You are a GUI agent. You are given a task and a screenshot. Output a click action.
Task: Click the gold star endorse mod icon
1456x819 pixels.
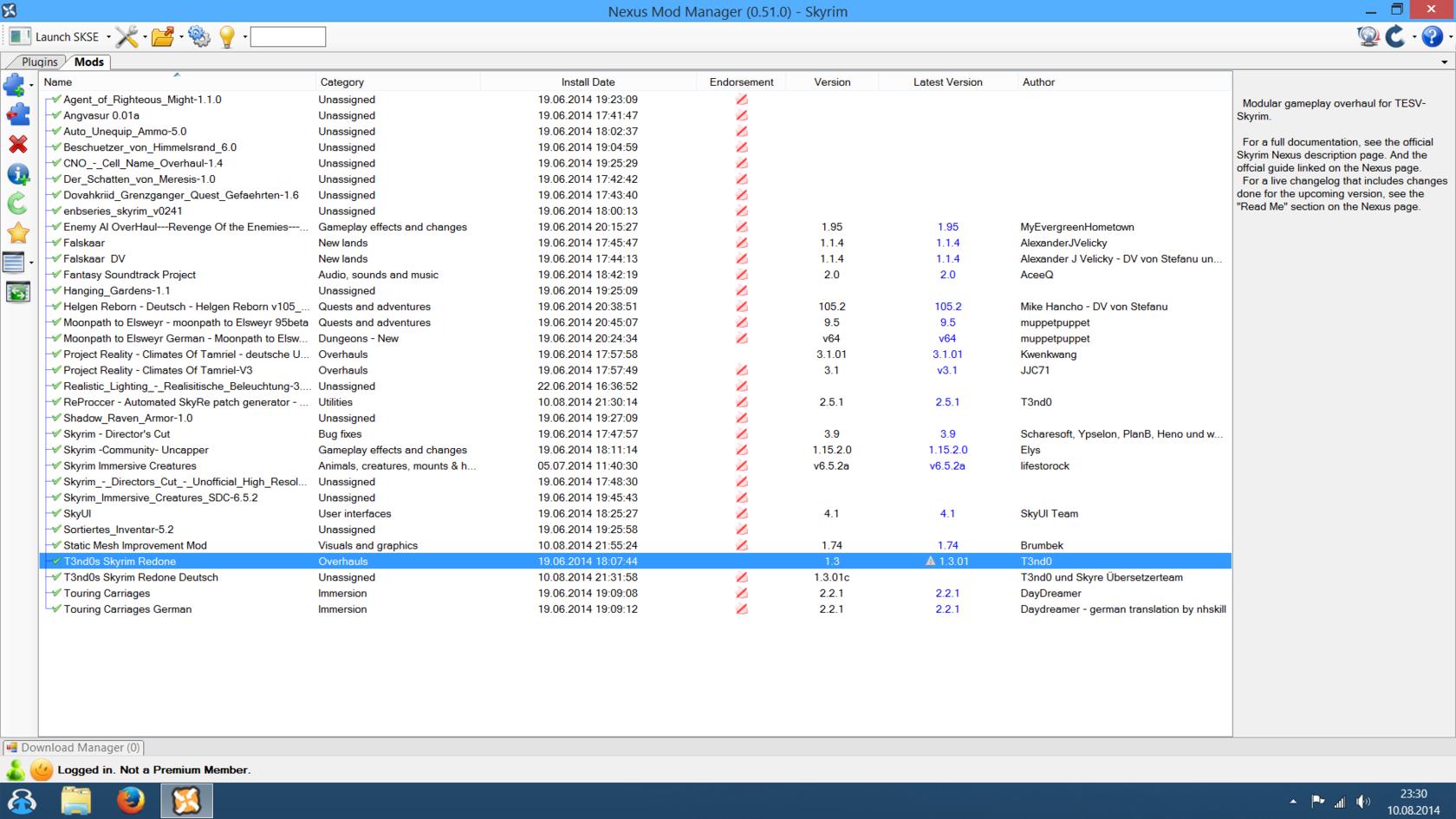[x=17, y=232]
